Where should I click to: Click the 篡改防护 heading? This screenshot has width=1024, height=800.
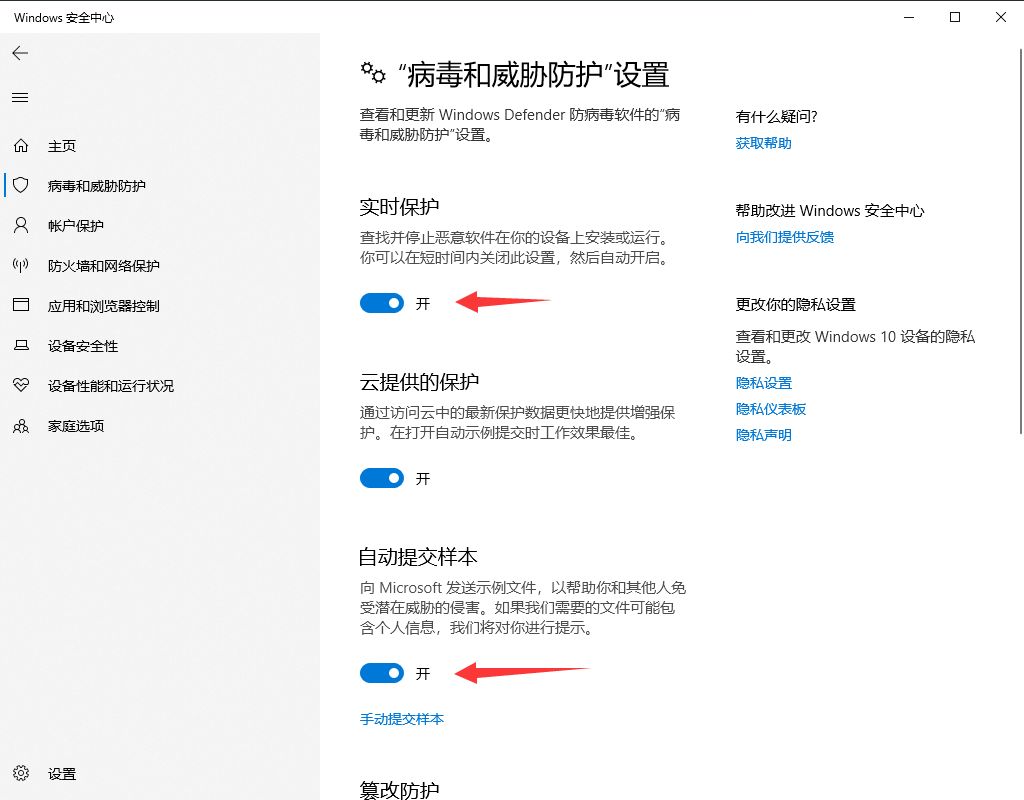click(x=399, y=790)
